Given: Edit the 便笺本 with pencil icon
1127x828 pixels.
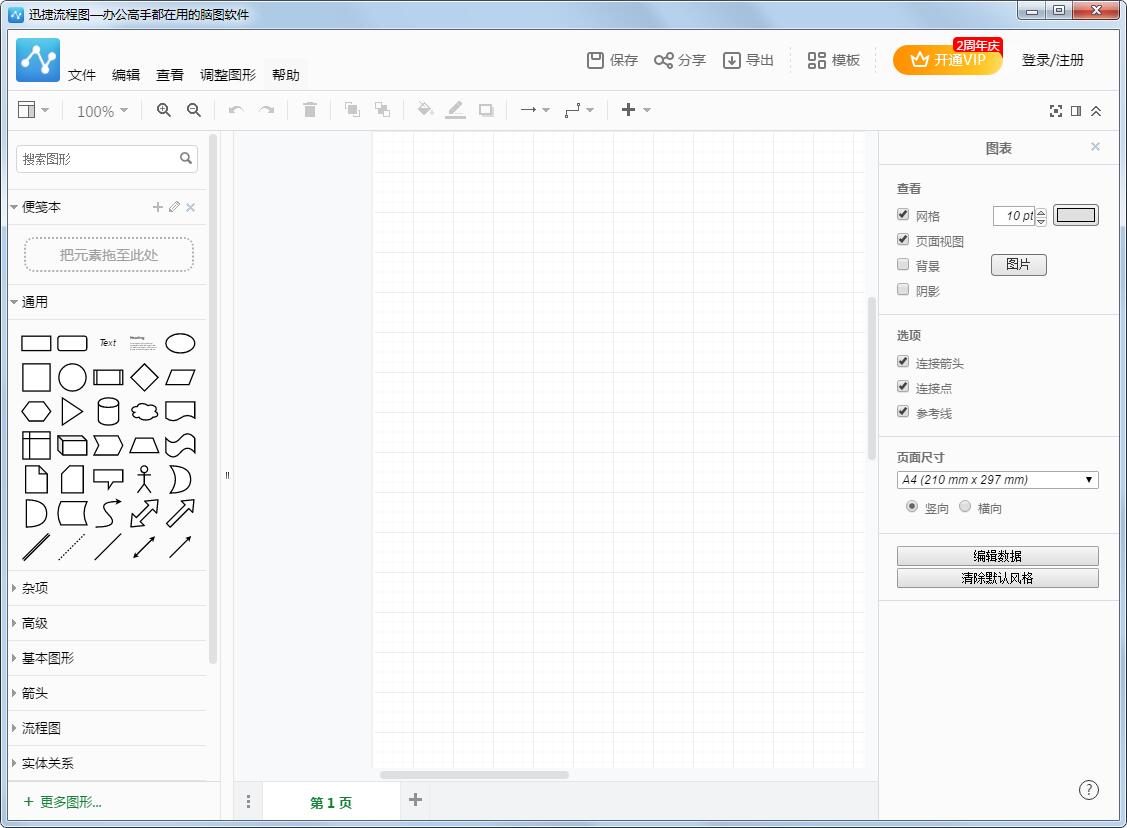Looking at the screenshot, I should (175, 207).
